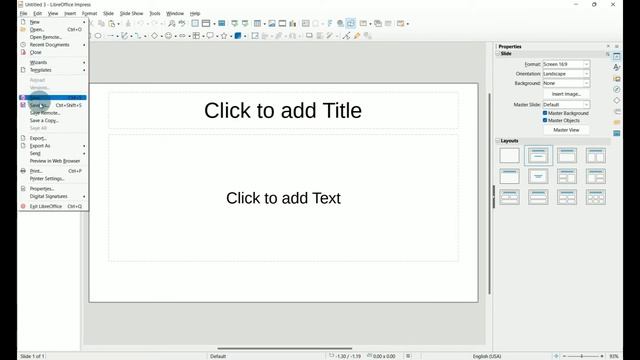The image size is (640, 360).
Task: Open the Tools menu
Action: 155,13
